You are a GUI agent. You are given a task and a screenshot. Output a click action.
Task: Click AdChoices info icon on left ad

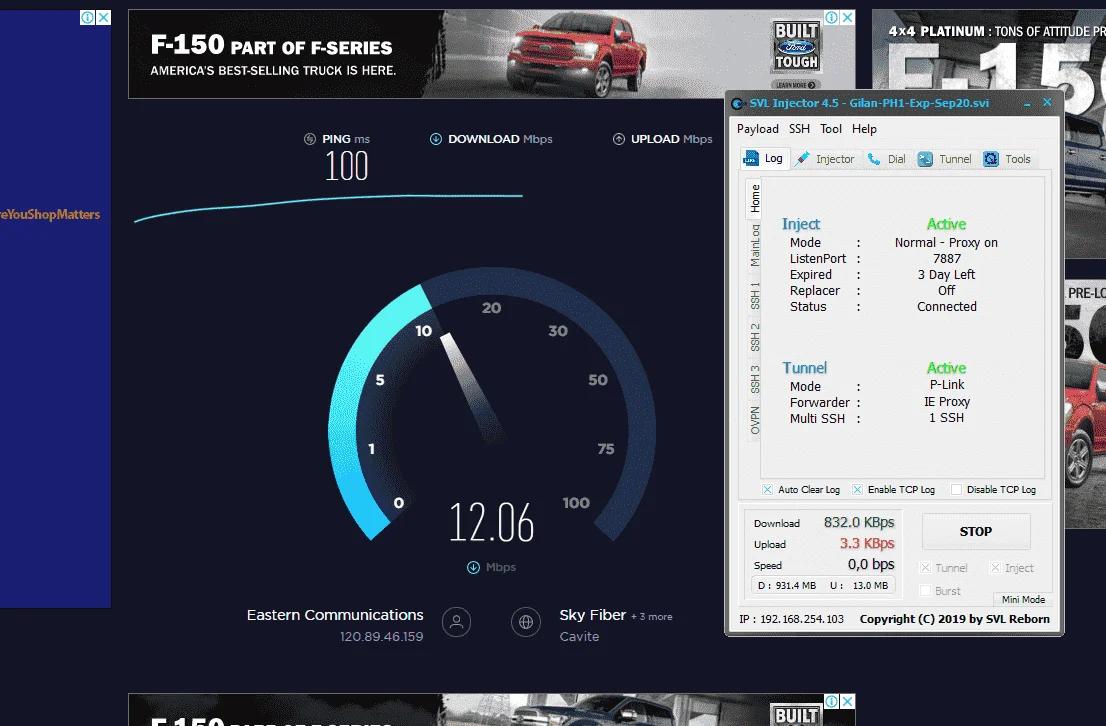(x=87, y=17)
